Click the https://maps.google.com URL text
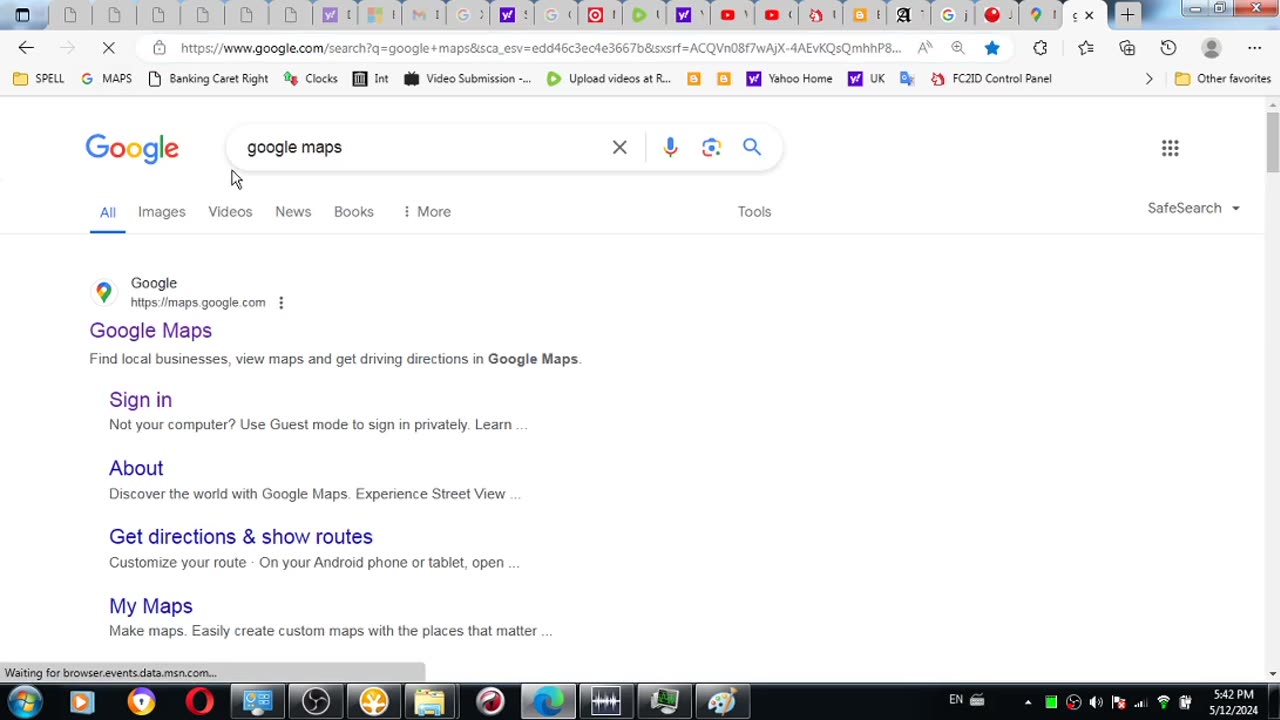 (x=198, y=303)
